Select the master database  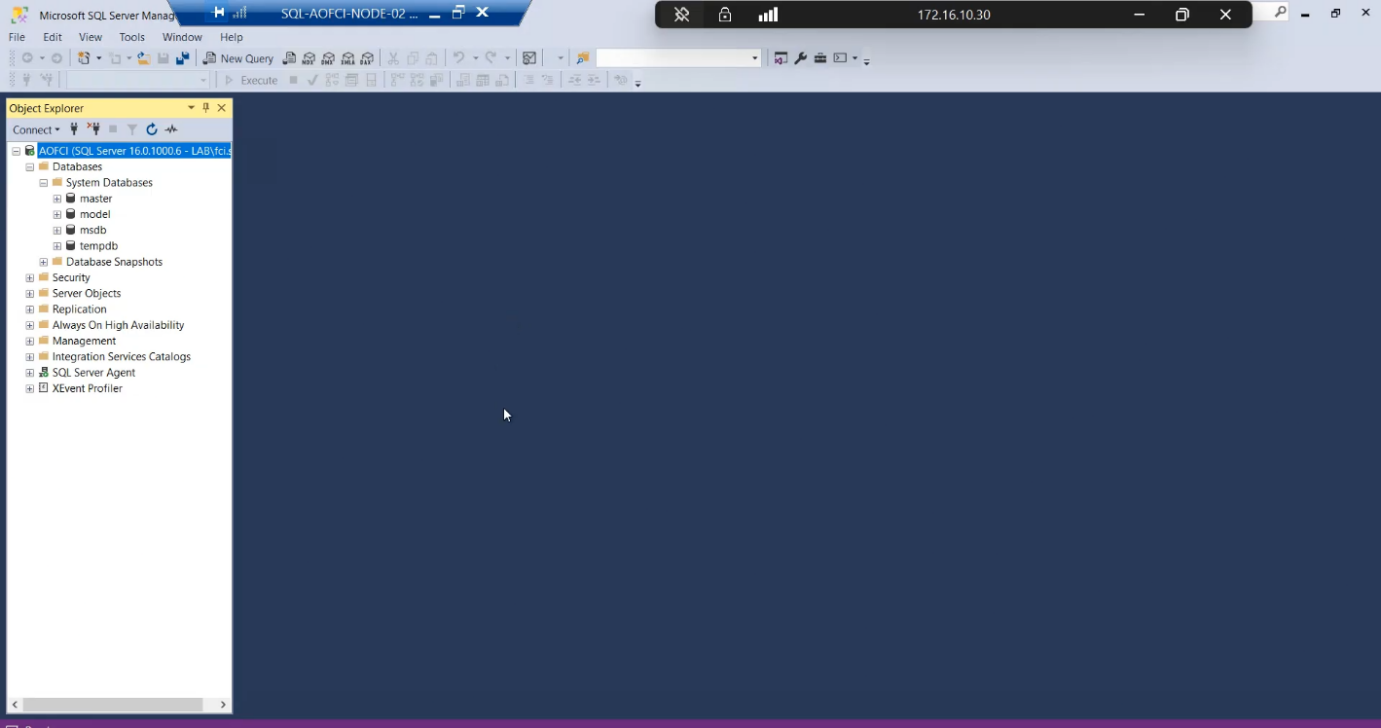tap(96, 199)
